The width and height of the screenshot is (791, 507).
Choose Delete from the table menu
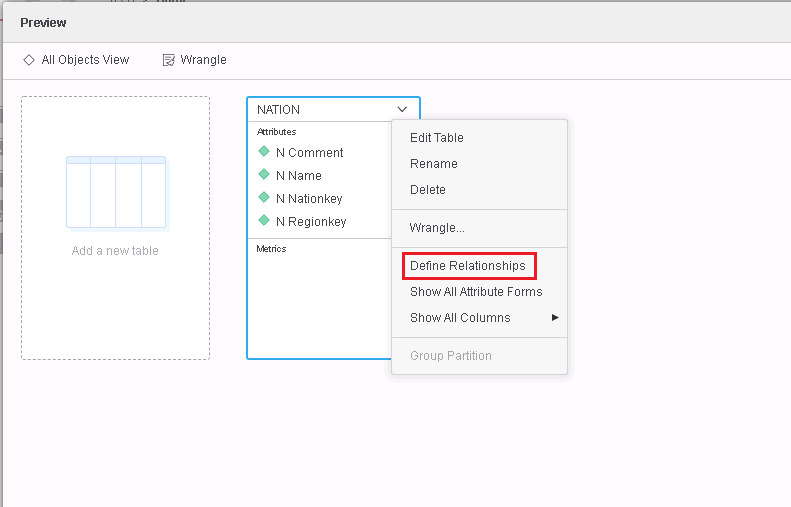[x=428, y=190]
